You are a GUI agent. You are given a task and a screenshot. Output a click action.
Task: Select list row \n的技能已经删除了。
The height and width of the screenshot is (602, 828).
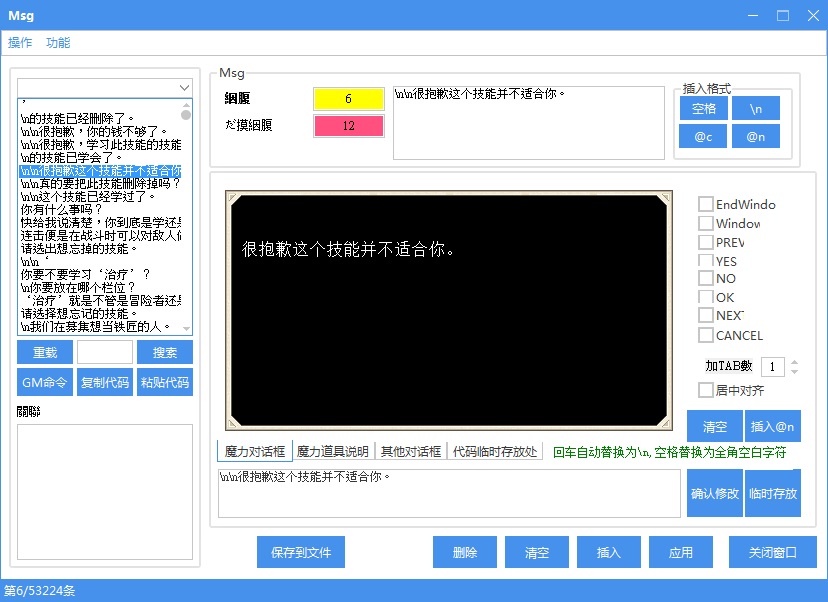click(x=100, y=119)
